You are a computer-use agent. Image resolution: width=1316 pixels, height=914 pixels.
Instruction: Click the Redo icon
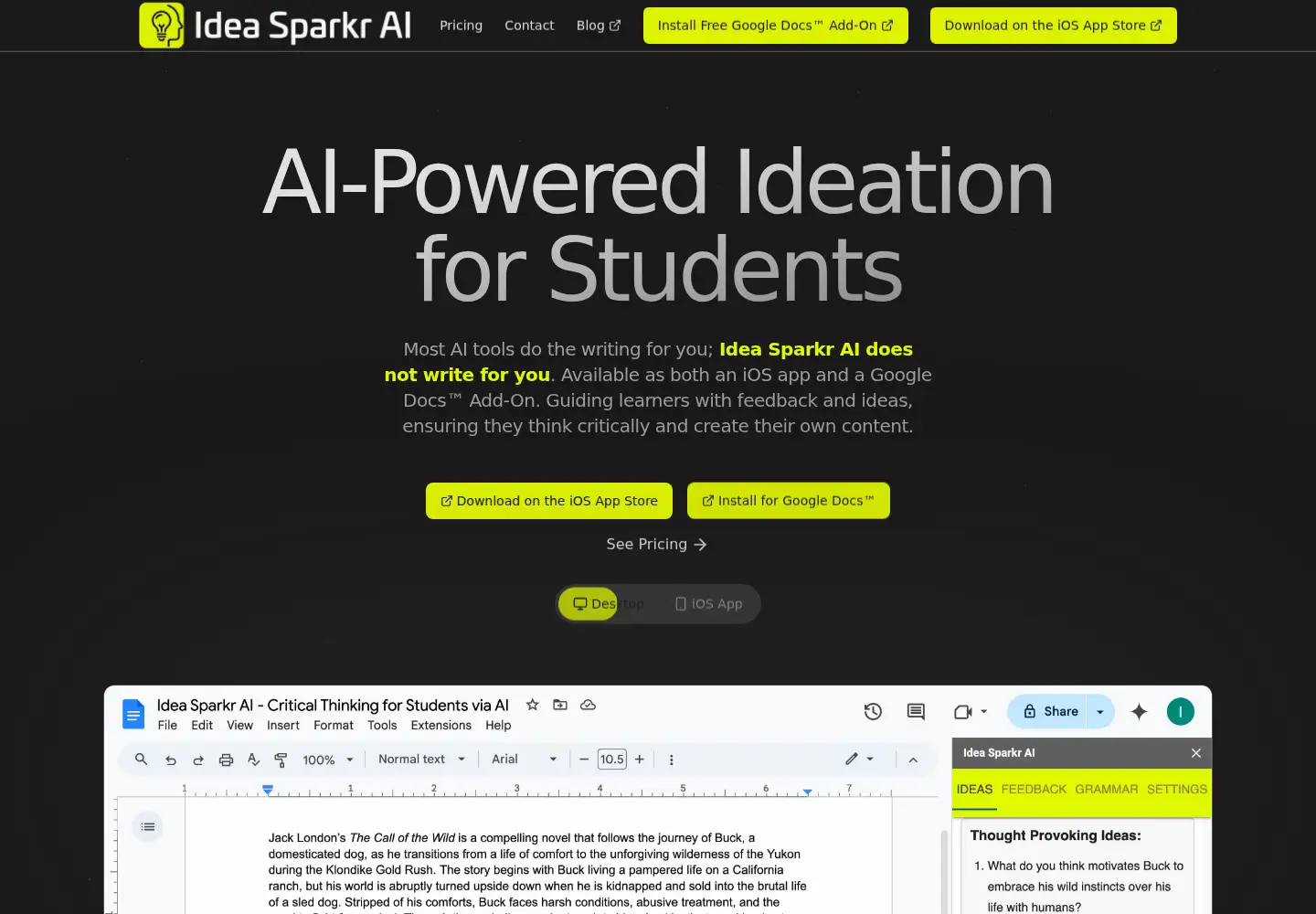pos(198,760)
